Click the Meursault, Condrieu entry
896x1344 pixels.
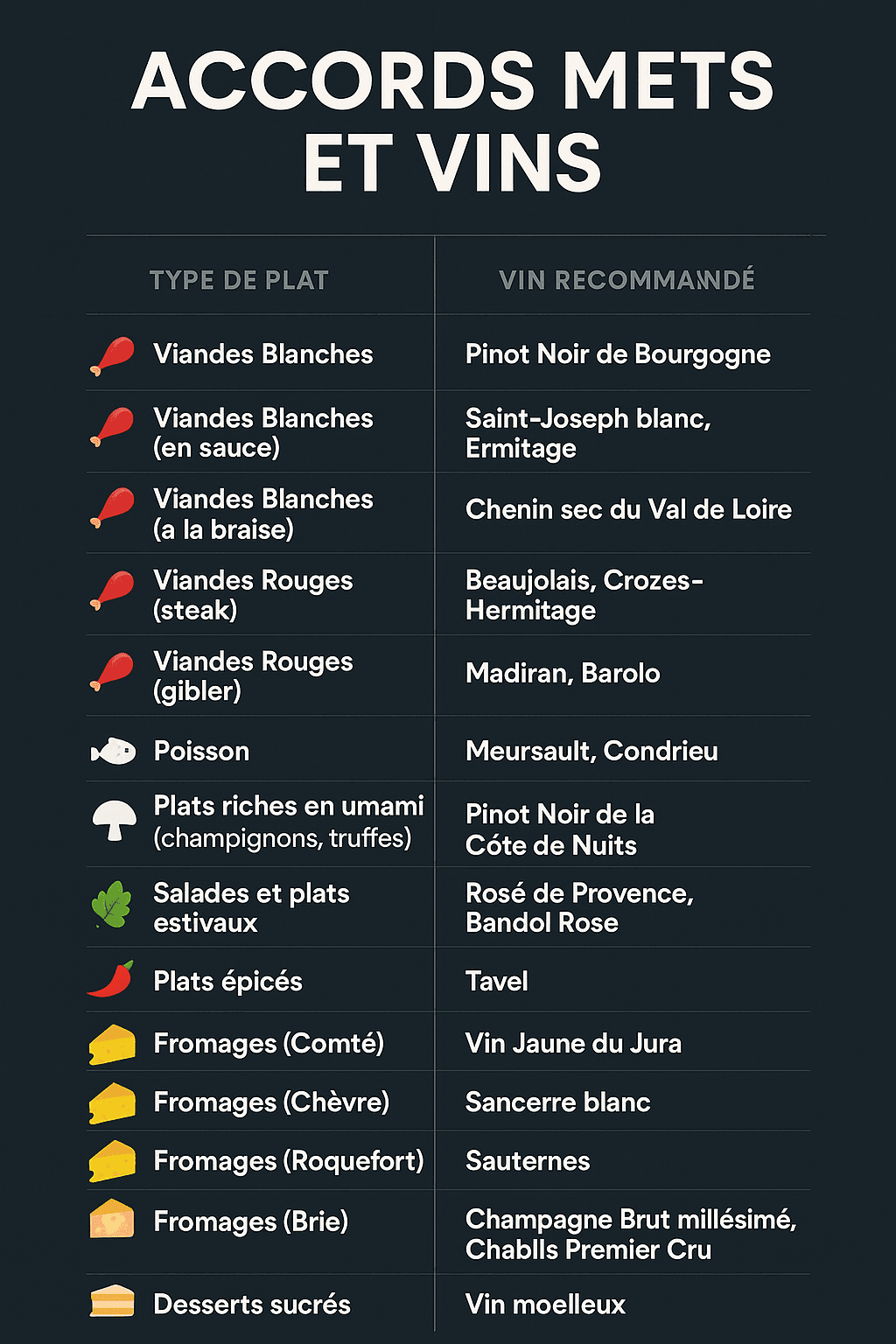[x=591, y=751]
